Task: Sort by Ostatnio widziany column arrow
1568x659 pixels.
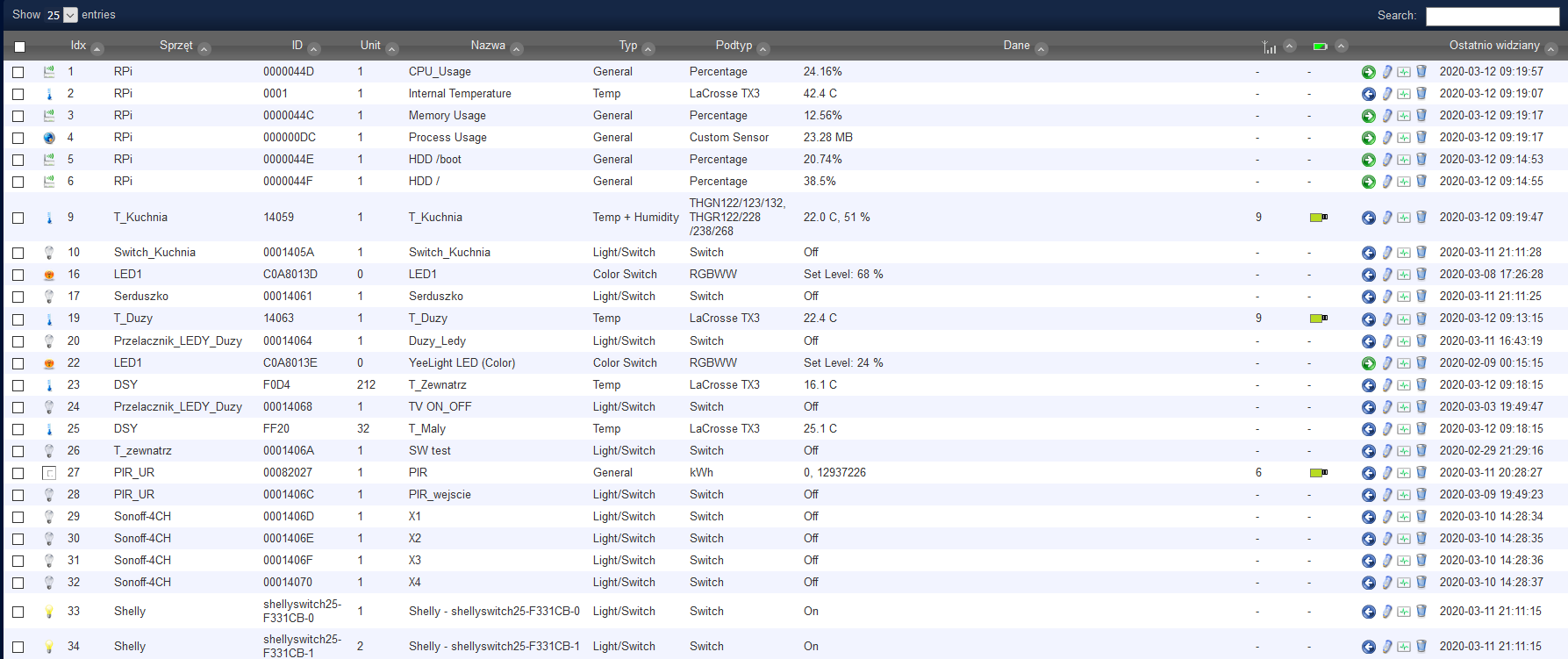Action: pyautogui.click(x=1550, y=49)
